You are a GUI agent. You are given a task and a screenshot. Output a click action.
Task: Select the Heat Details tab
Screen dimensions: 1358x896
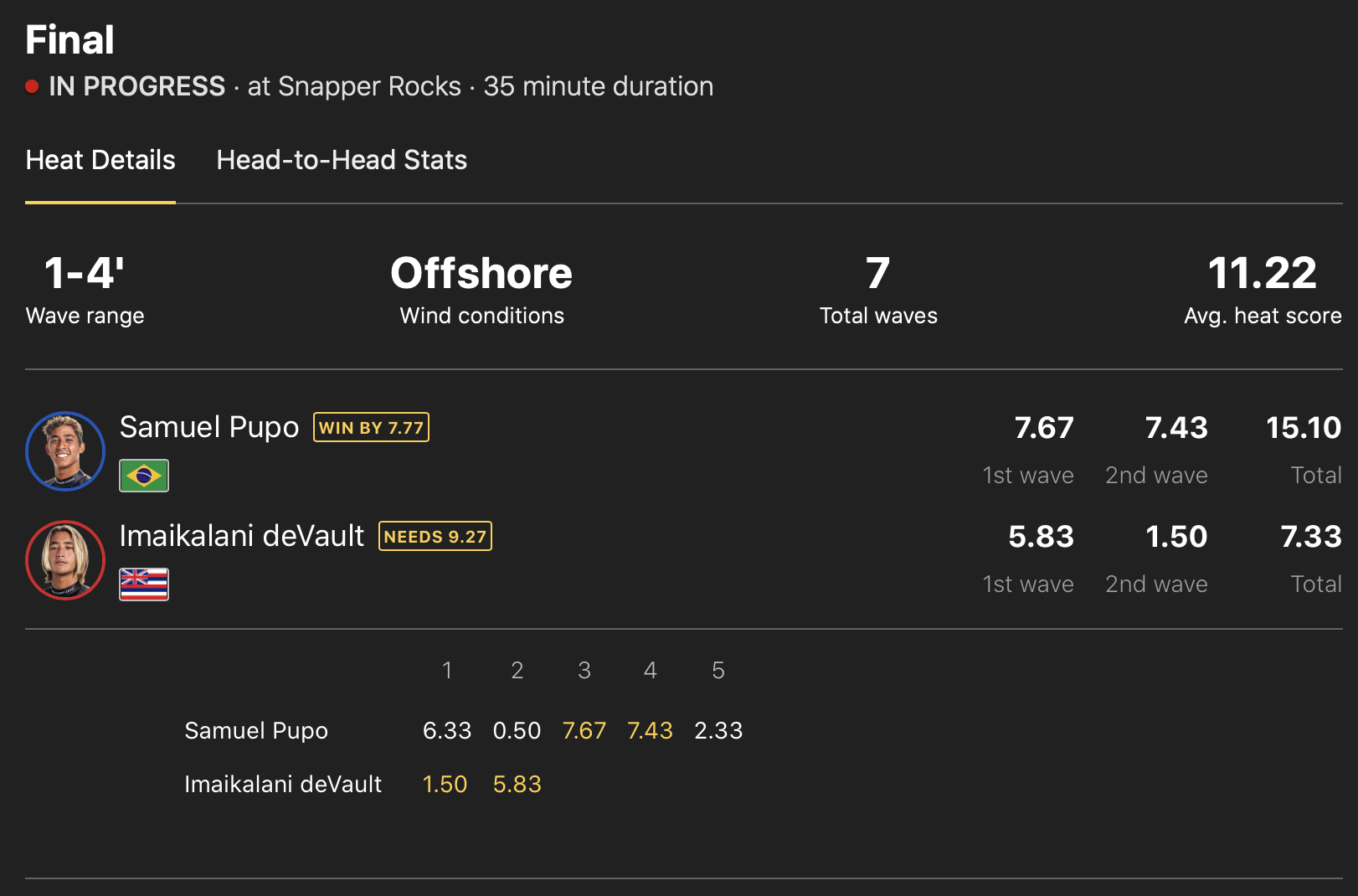100,160
